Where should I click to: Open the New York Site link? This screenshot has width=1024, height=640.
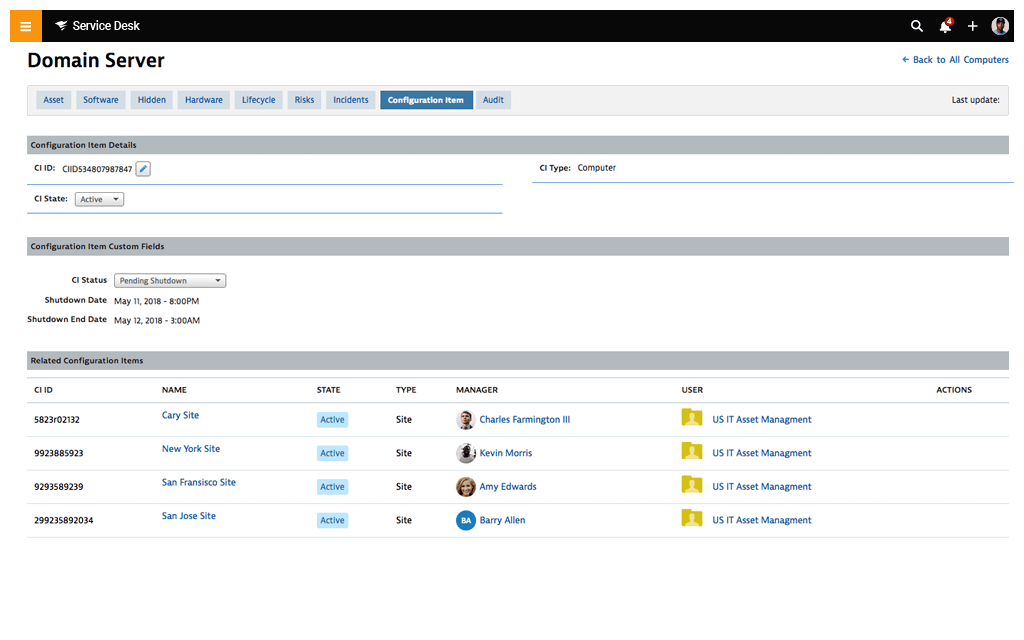point(190,449)
